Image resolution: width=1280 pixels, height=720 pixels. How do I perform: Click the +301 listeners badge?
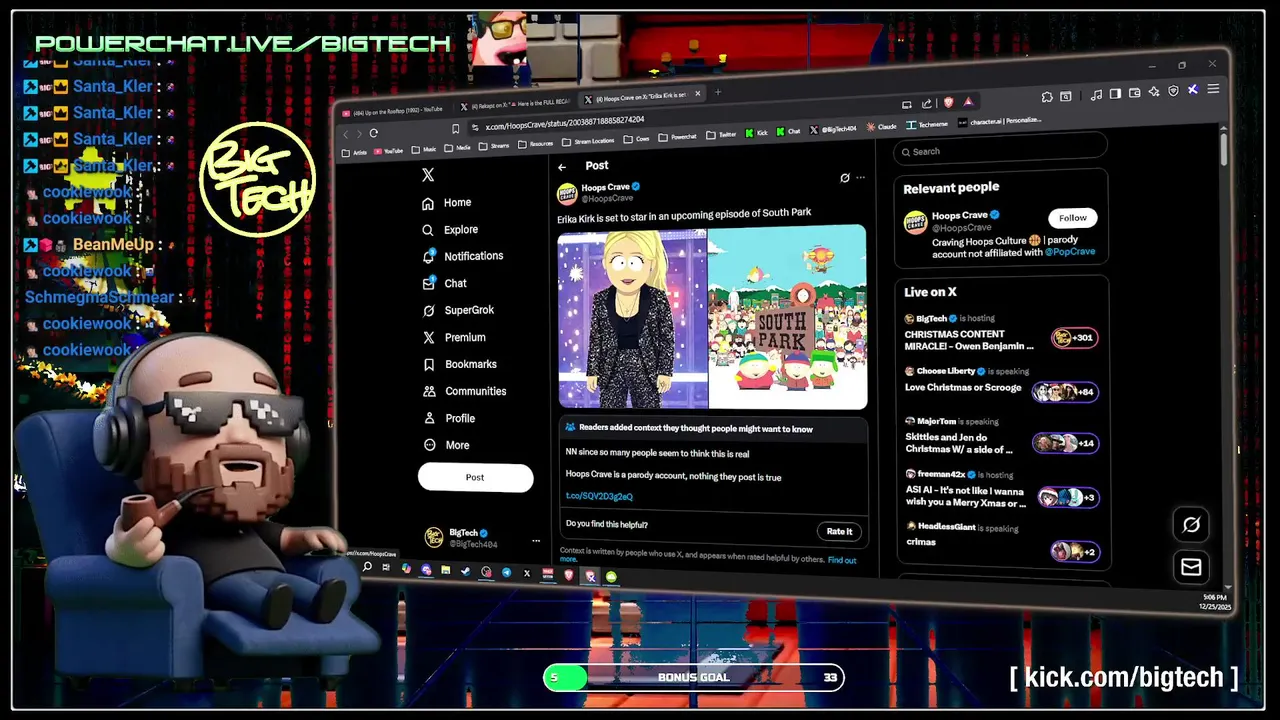(x=1075, y=338)
